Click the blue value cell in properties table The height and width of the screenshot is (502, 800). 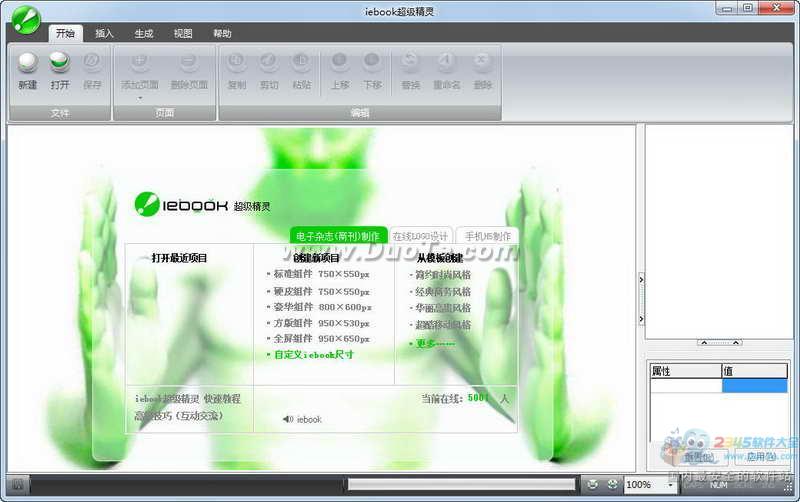[x=755, y=385]
